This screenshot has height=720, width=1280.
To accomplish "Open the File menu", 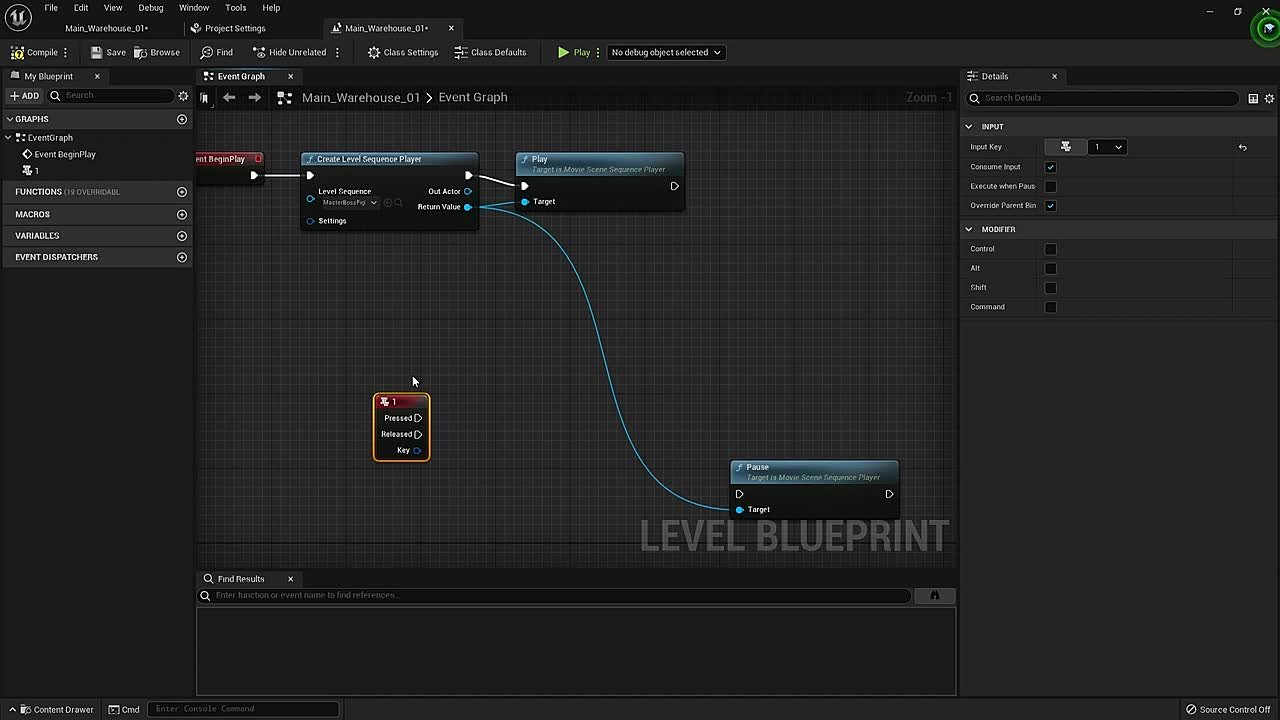I will pos(51,8).
